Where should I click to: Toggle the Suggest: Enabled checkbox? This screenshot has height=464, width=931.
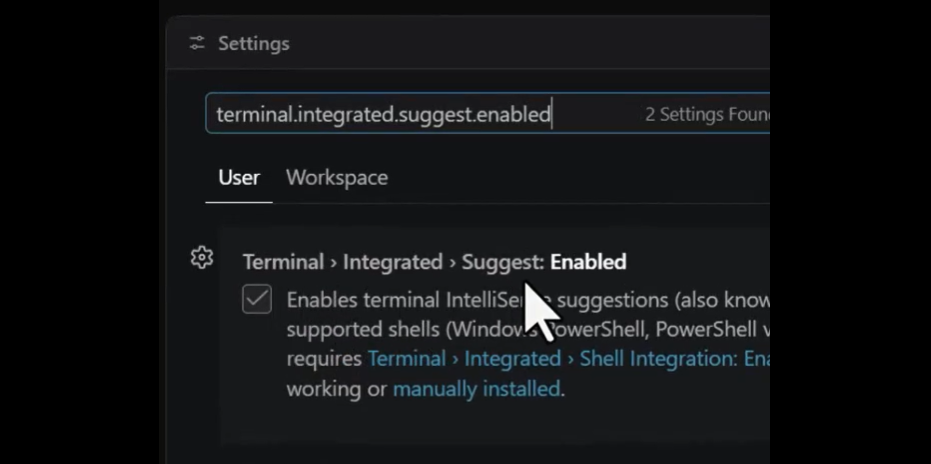tap(257, 299)
